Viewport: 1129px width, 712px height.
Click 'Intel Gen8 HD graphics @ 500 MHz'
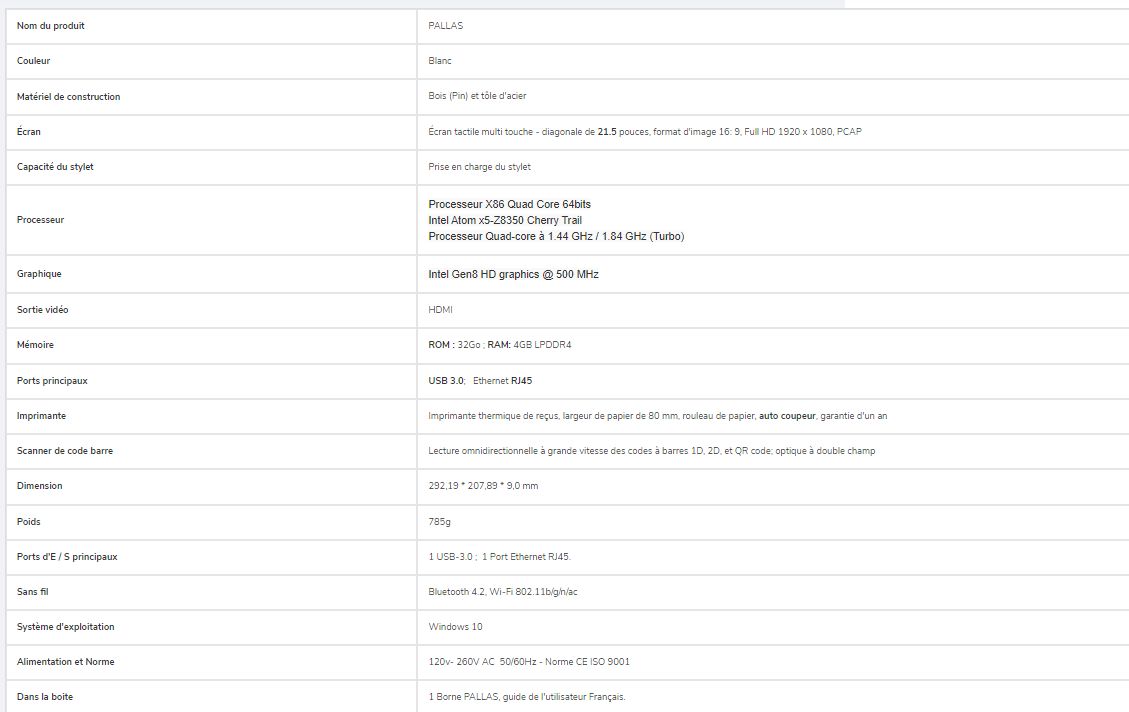coord(513,274)
